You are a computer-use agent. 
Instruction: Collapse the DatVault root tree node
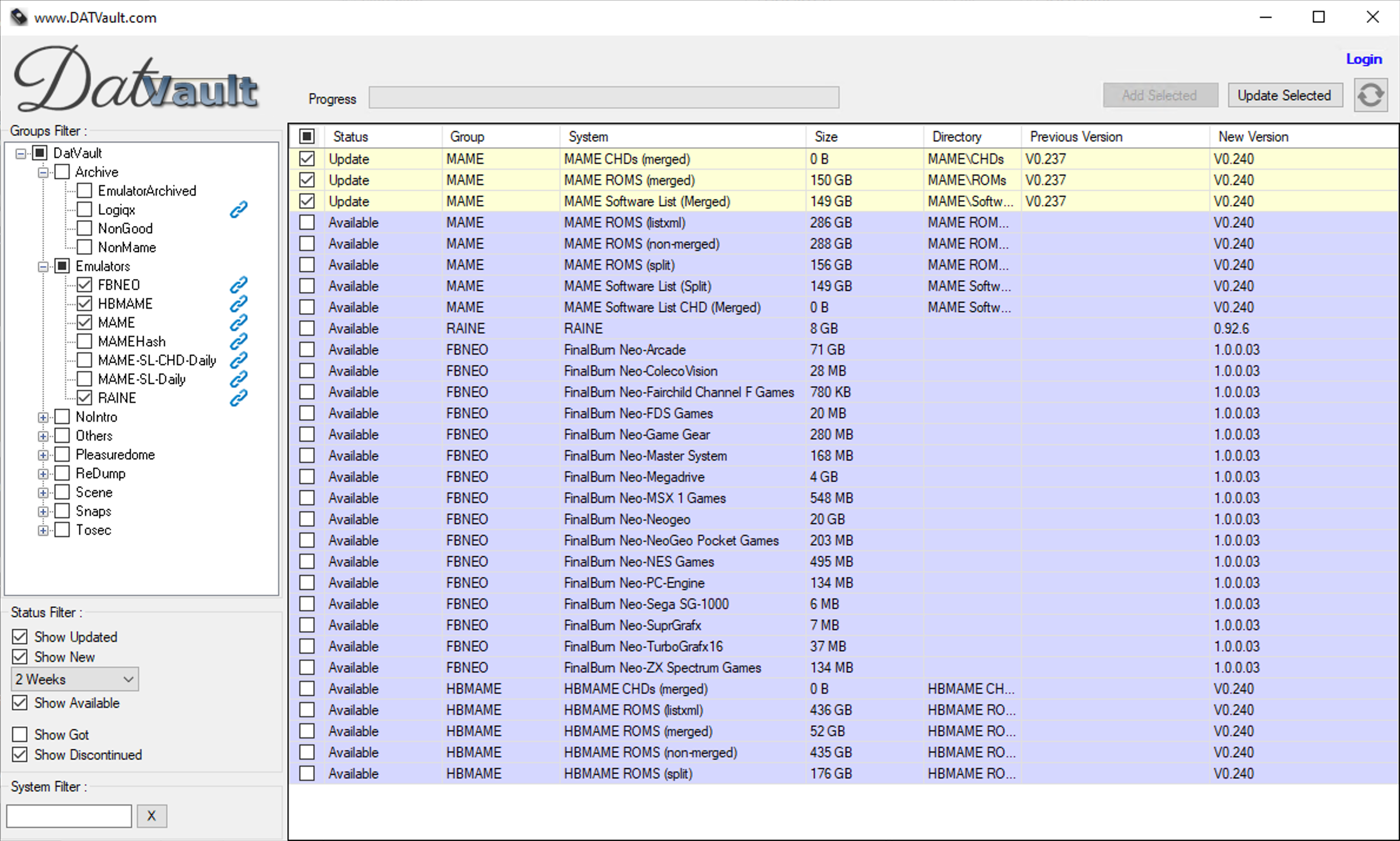pos(21,154)
